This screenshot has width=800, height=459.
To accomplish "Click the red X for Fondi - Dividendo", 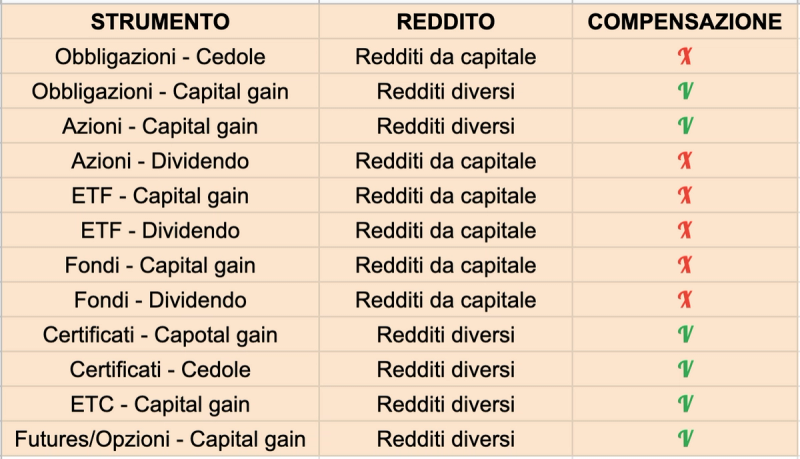I will (x=685, y=300).
